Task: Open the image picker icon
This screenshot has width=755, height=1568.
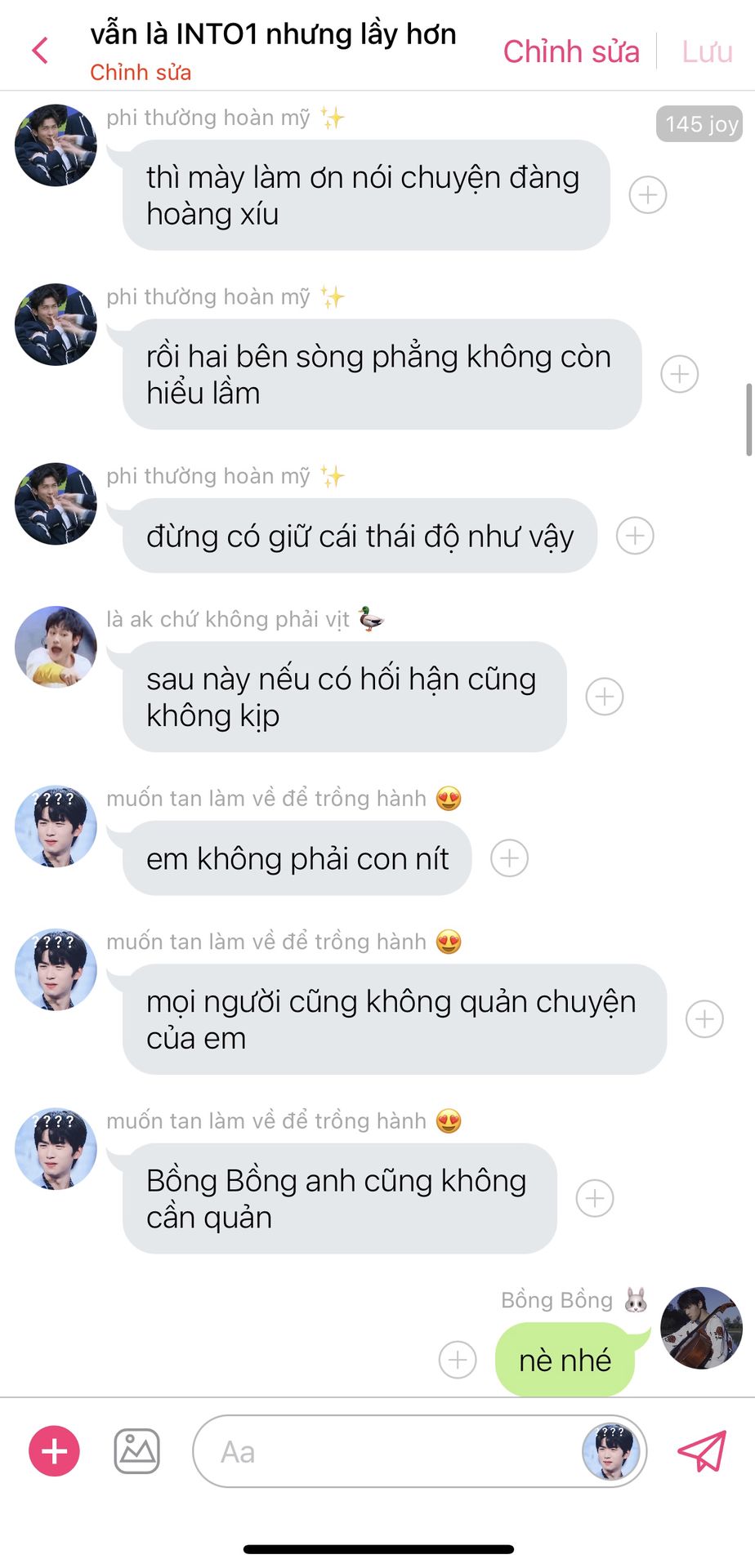Action: pyautogui.click(x=136, y=1451)
